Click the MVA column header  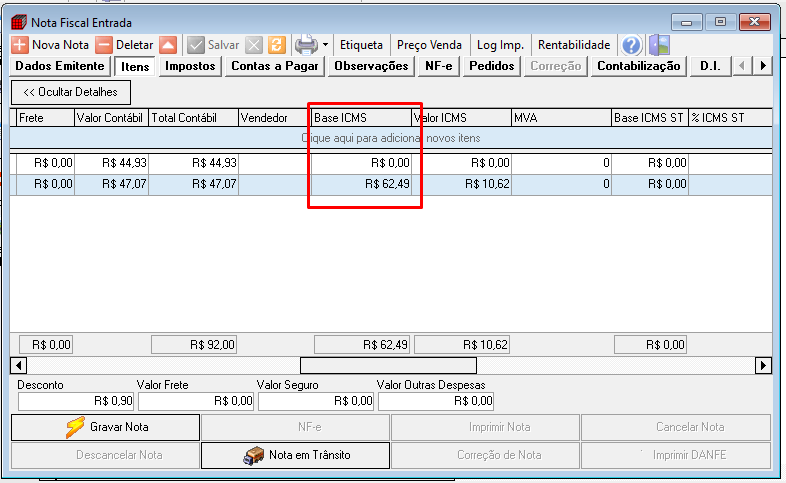pos(561,118)
